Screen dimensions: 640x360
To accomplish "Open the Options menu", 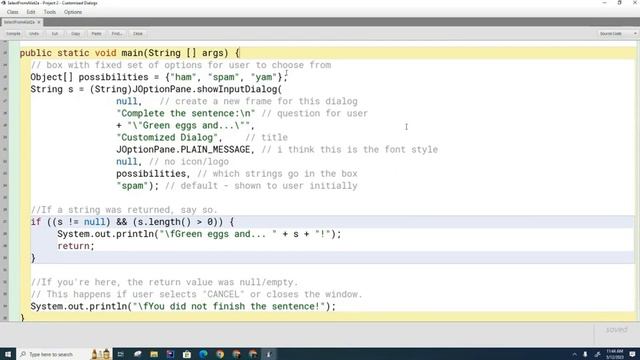I will (73, 12).
